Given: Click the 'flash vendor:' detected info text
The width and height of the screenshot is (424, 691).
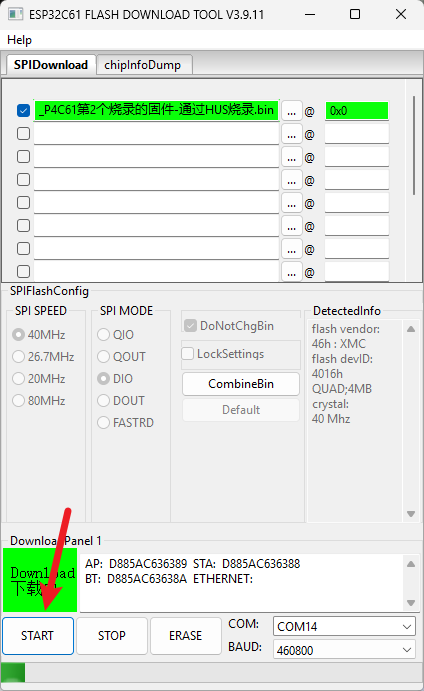Looking at the screenshot, I should tap(346, 329).
